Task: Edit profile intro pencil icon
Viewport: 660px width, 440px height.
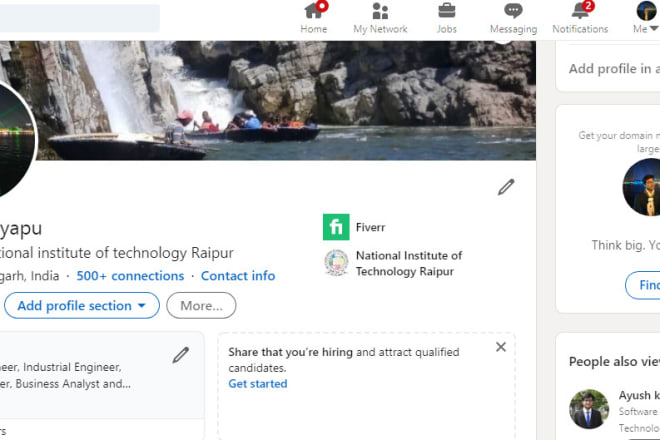Action: (506, 187)
